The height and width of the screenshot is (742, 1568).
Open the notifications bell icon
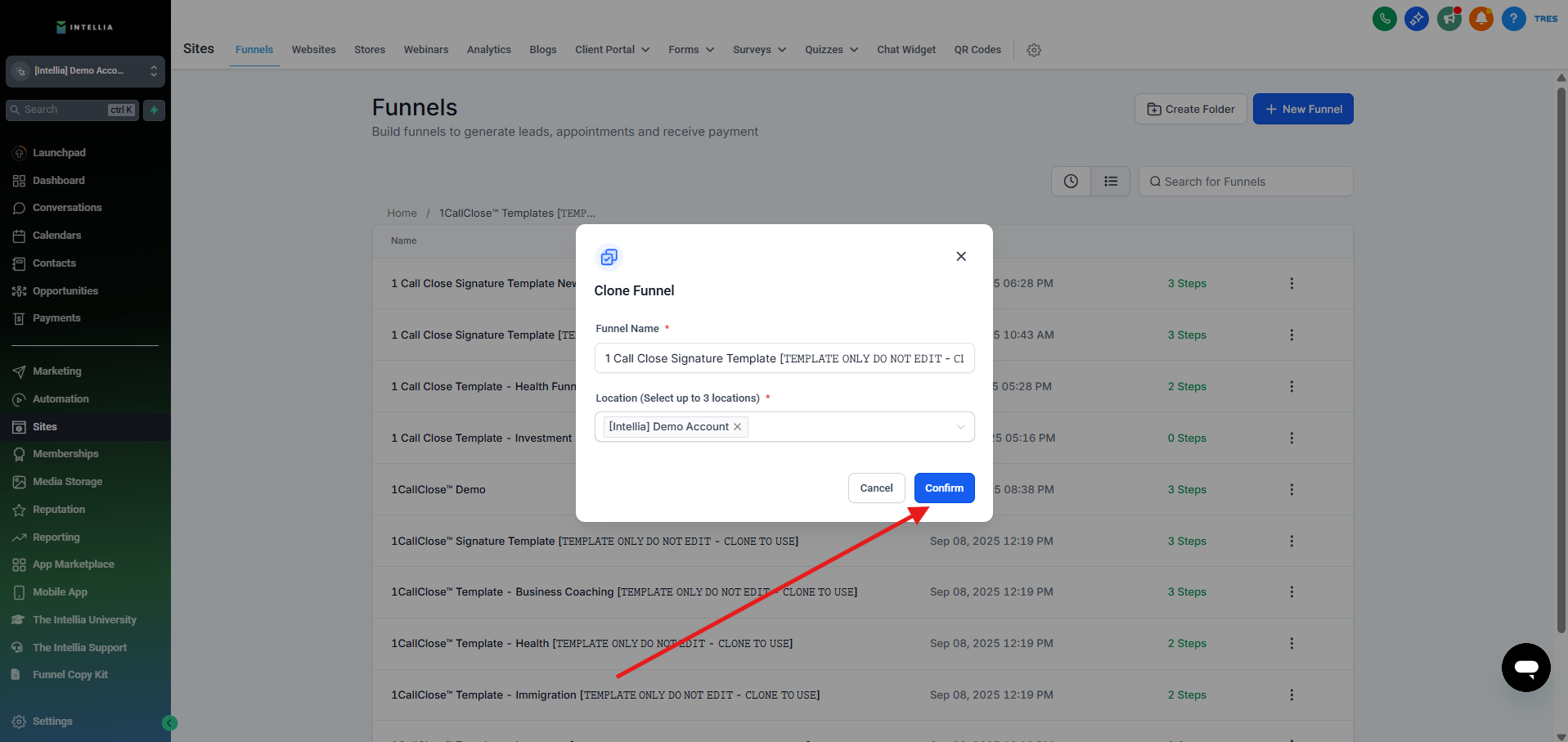pos(1480,19)
